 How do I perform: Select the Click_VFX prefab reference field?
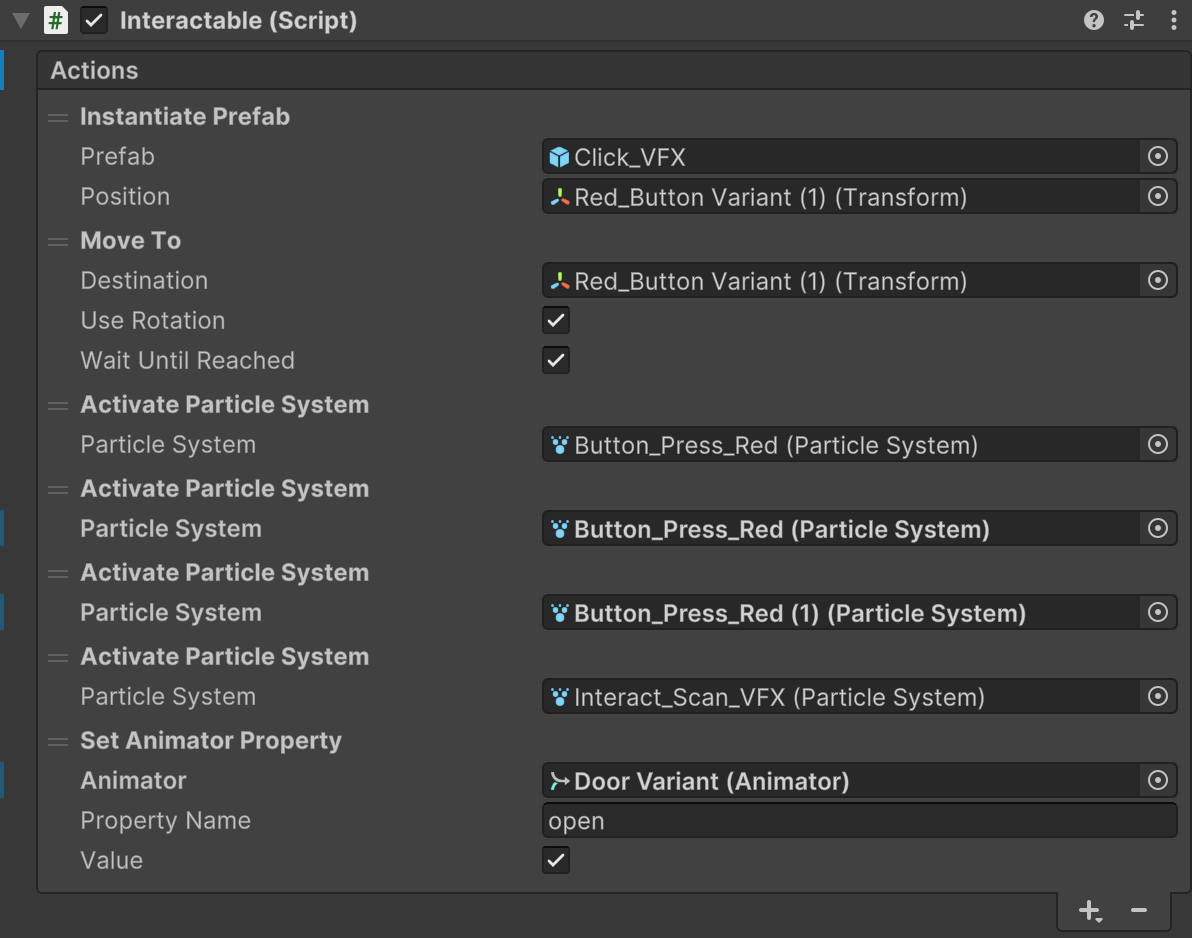click(840, 157)
